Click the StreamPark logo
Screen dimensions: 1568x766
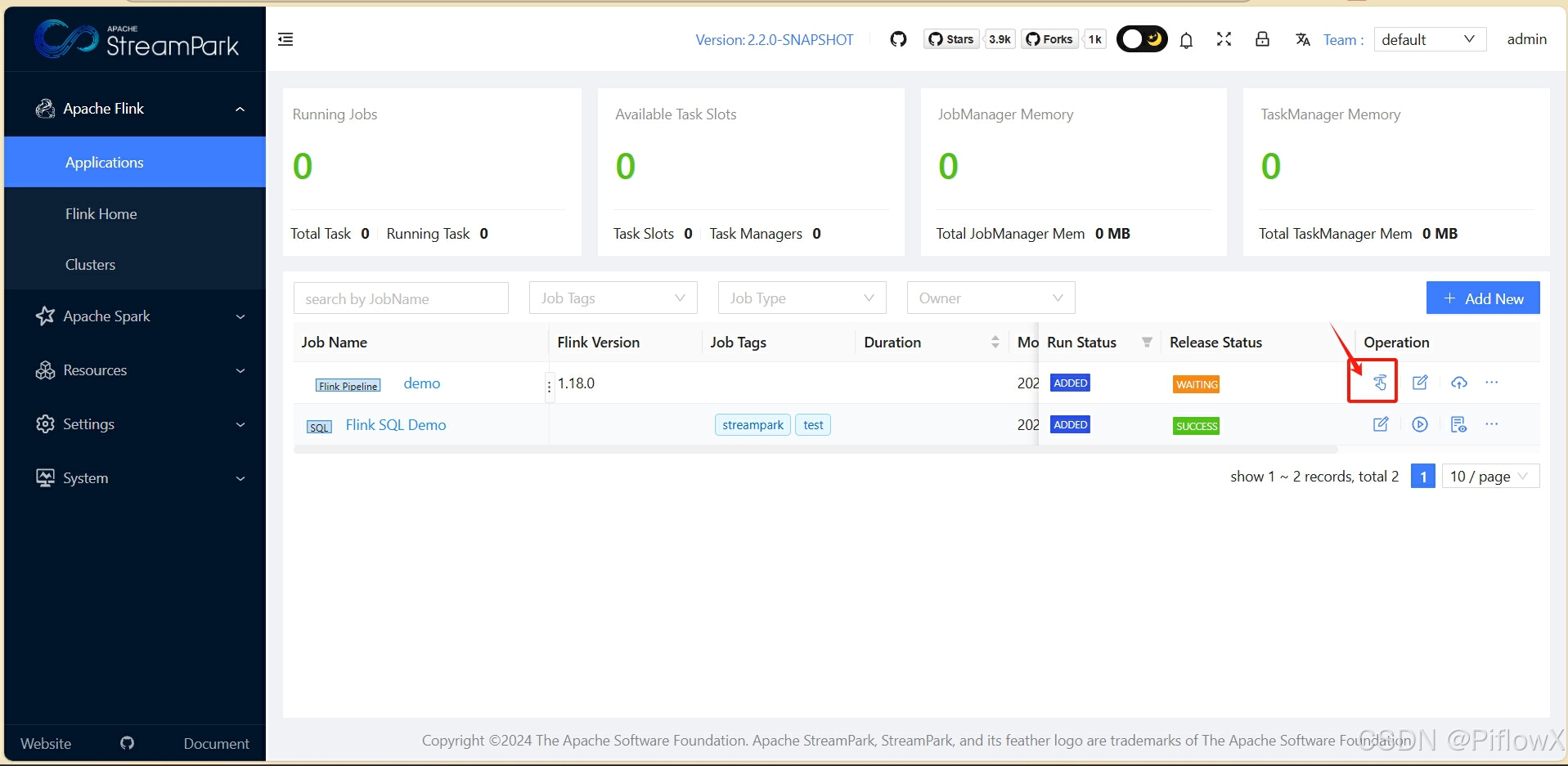point(136,39)
